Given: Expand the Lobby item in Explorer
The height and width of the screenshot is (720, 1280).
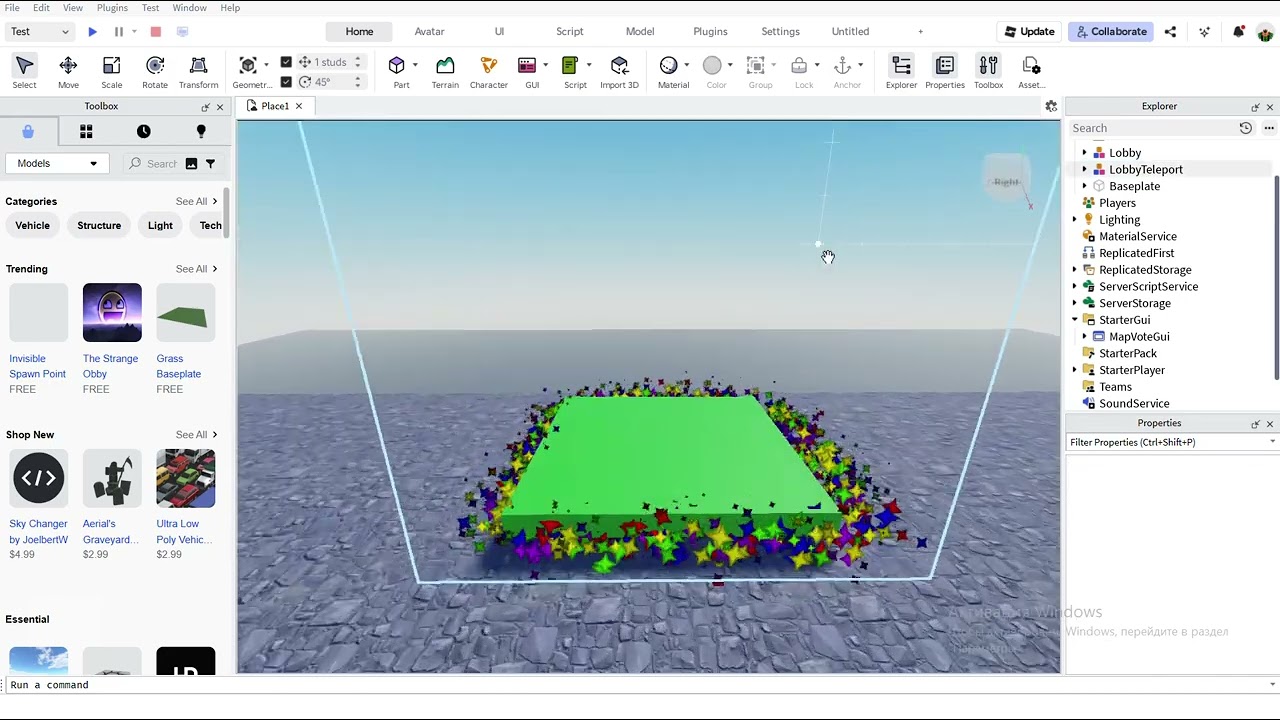Looking at the screenshot, I should click(1085, 153).
